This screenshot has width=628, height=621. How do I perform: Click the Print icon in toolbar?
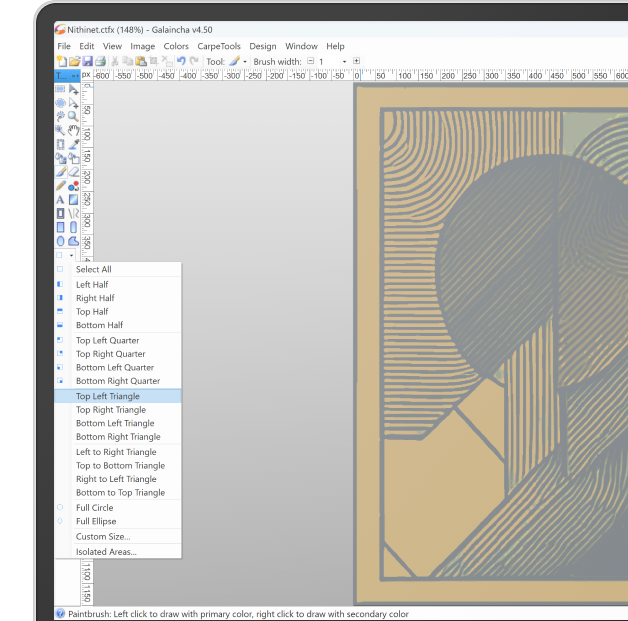(100, 61)
